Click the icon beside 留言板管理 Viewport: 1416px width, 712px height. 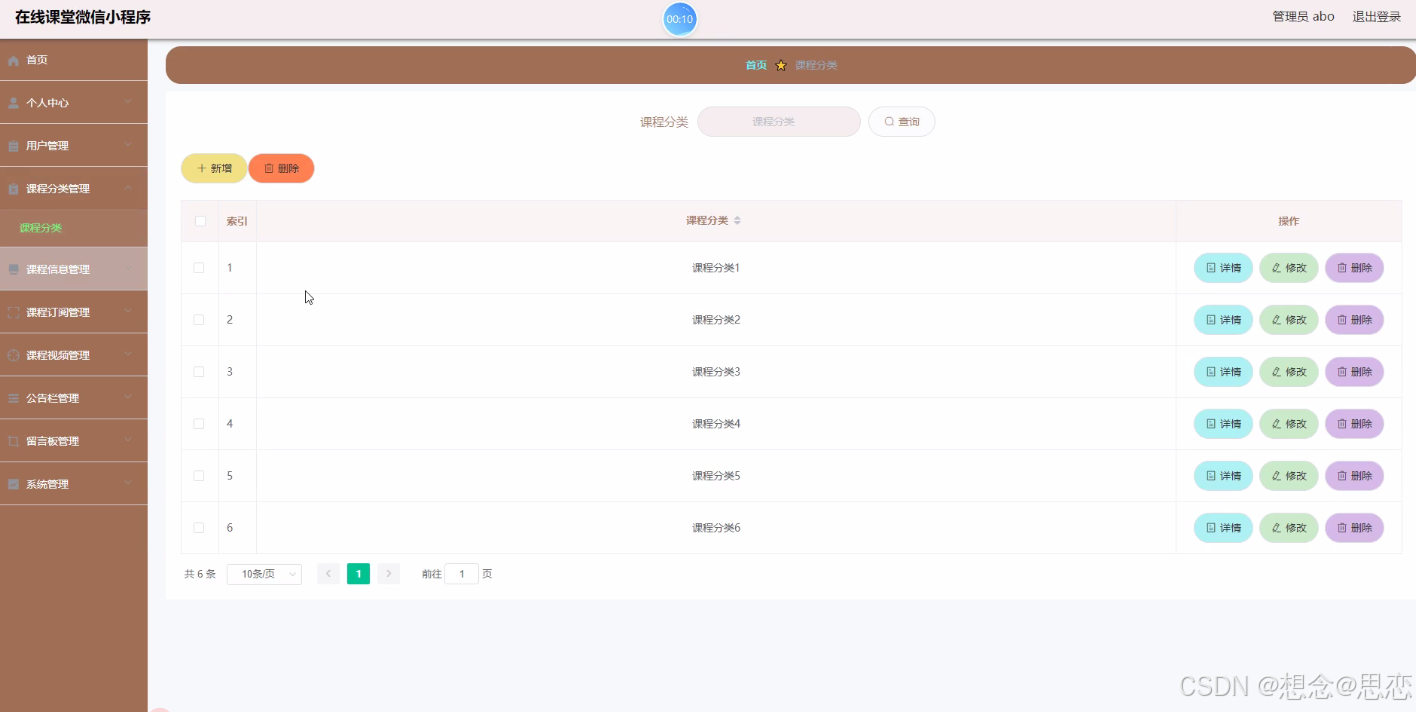(13, 442)
